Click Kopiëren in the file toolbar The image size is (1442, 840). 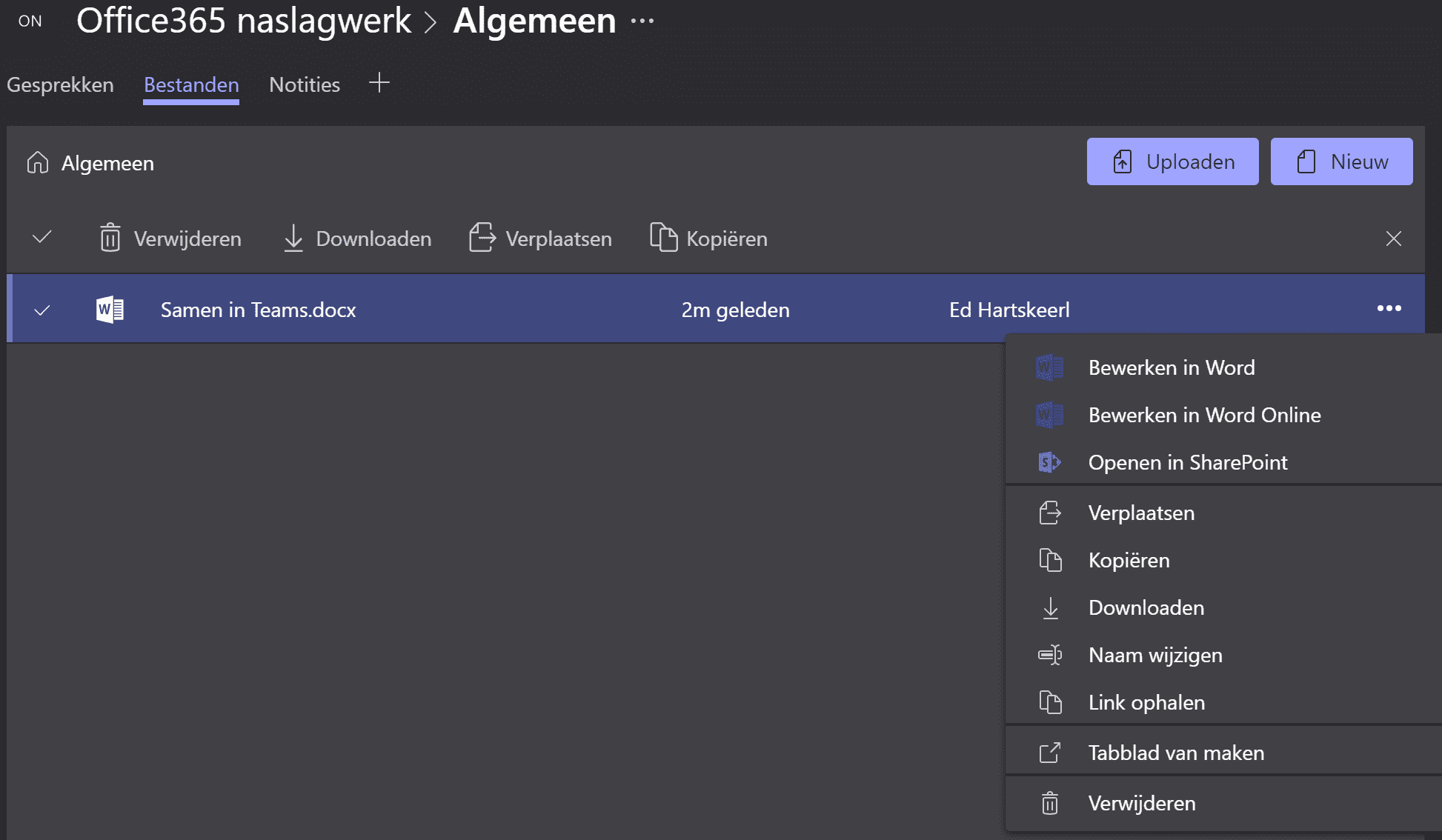[x=708, y=239]
